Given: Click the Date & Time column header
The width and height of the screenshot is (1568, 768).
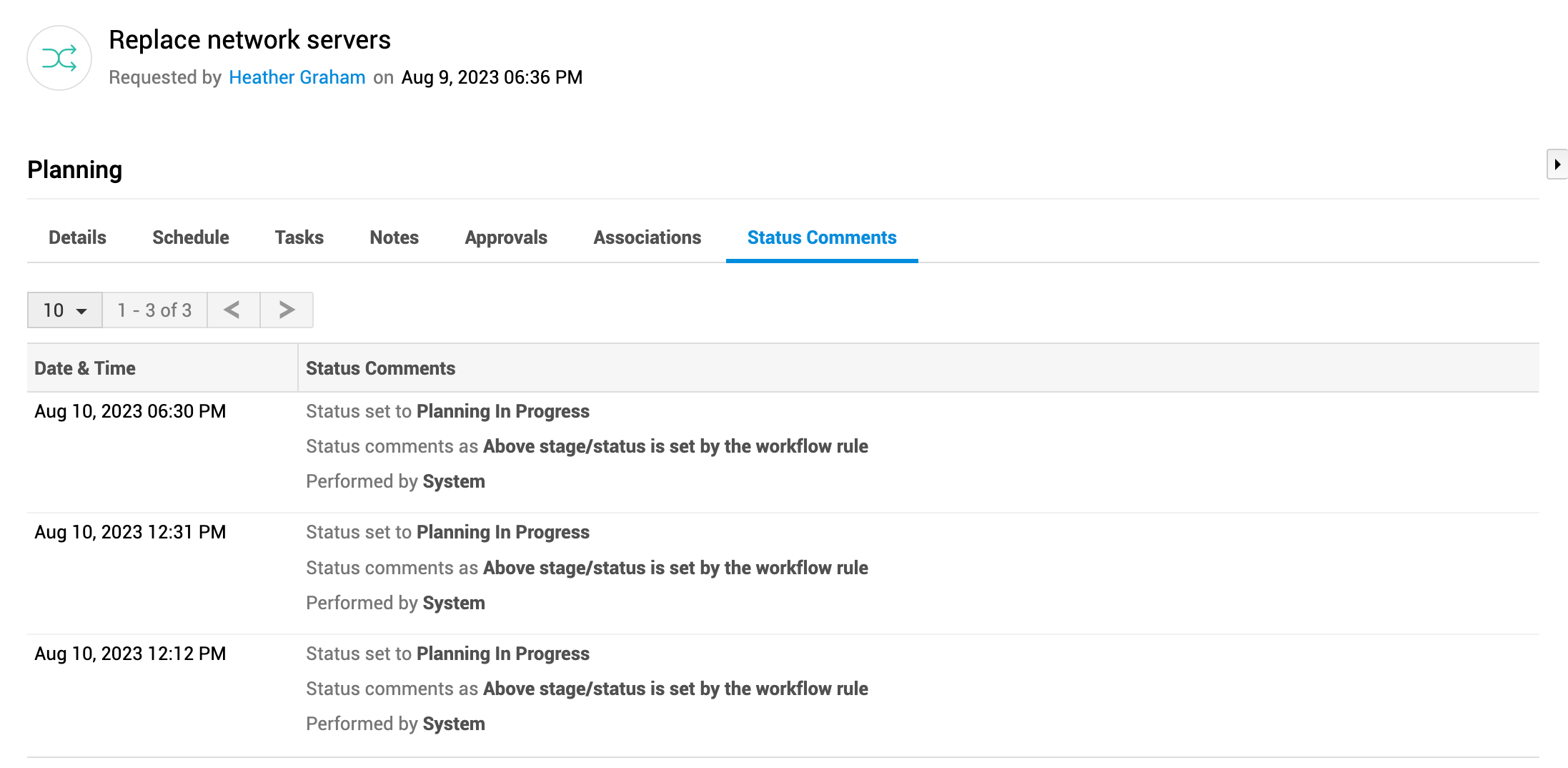Looking at the screenshot, I should point(85,368).
